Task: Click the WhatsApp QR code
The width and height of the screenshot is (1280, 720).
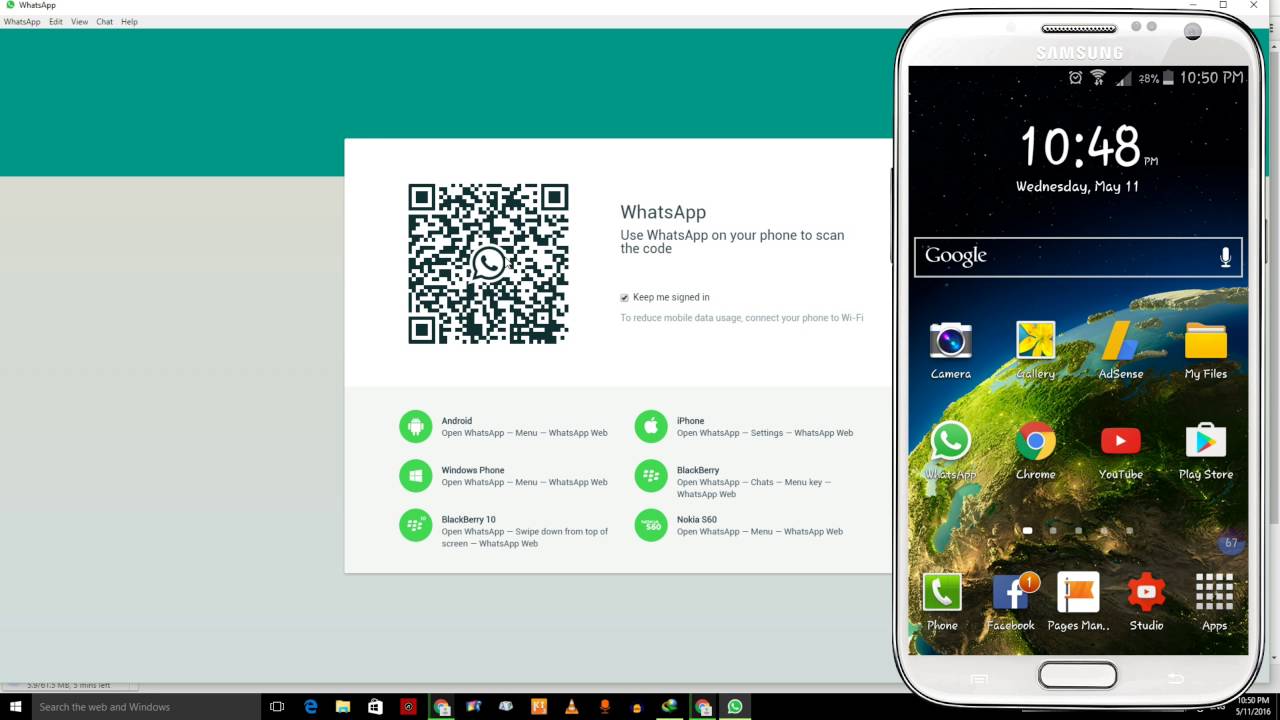Action: click(x=488, y=263)
